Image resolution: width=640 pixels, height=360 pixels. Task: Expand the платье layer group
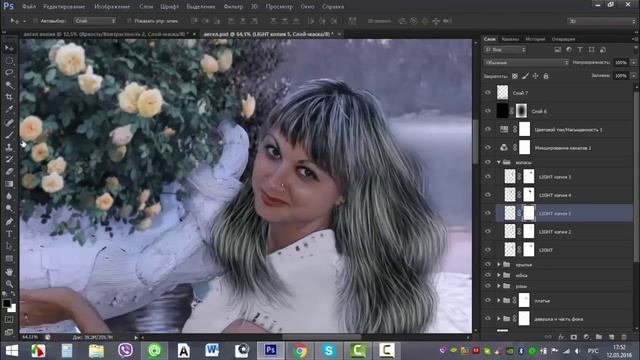(499, 300)
